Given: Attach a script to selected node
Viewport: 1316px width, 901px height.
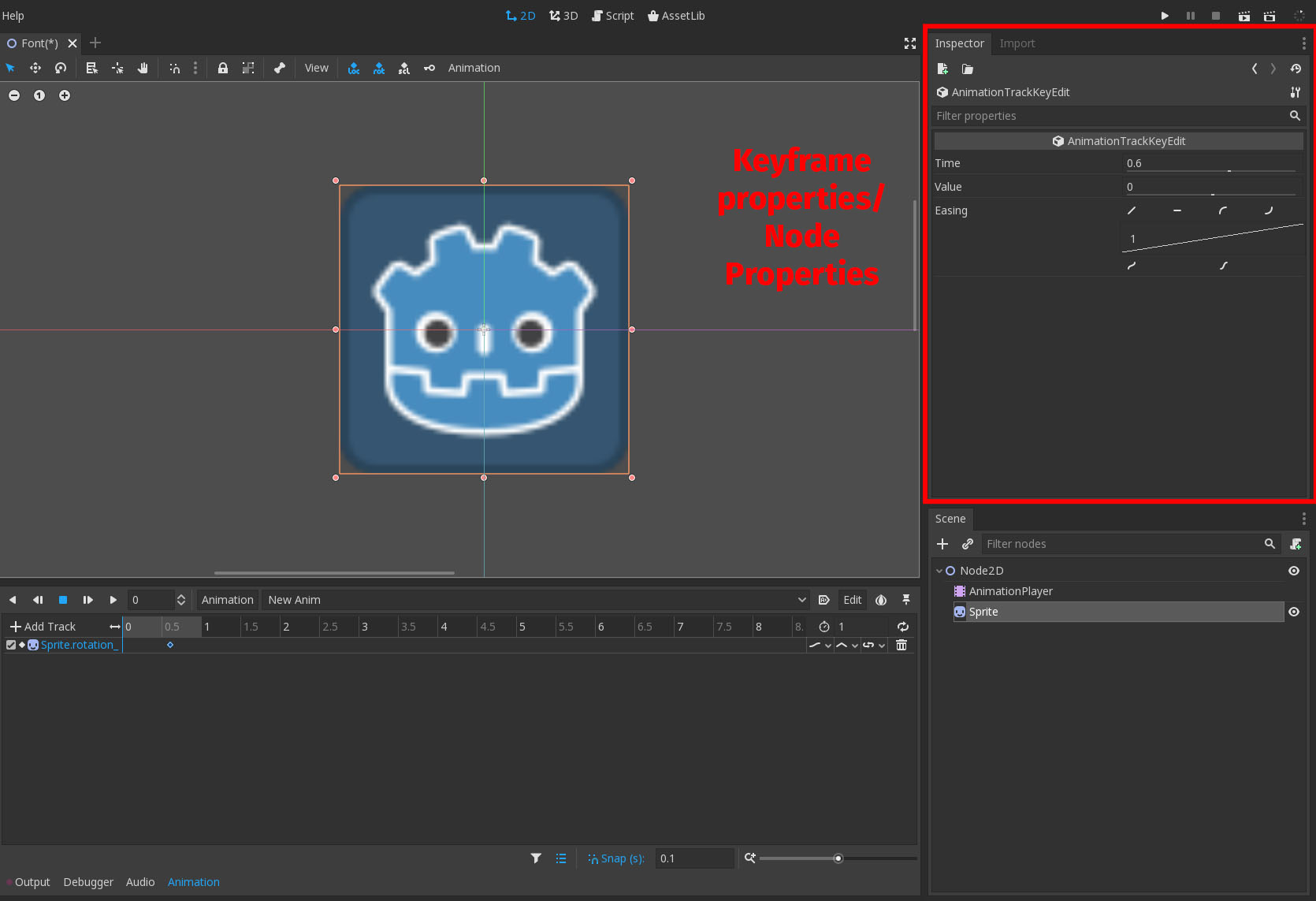Looking at the screenshot, I should 1296,544.
